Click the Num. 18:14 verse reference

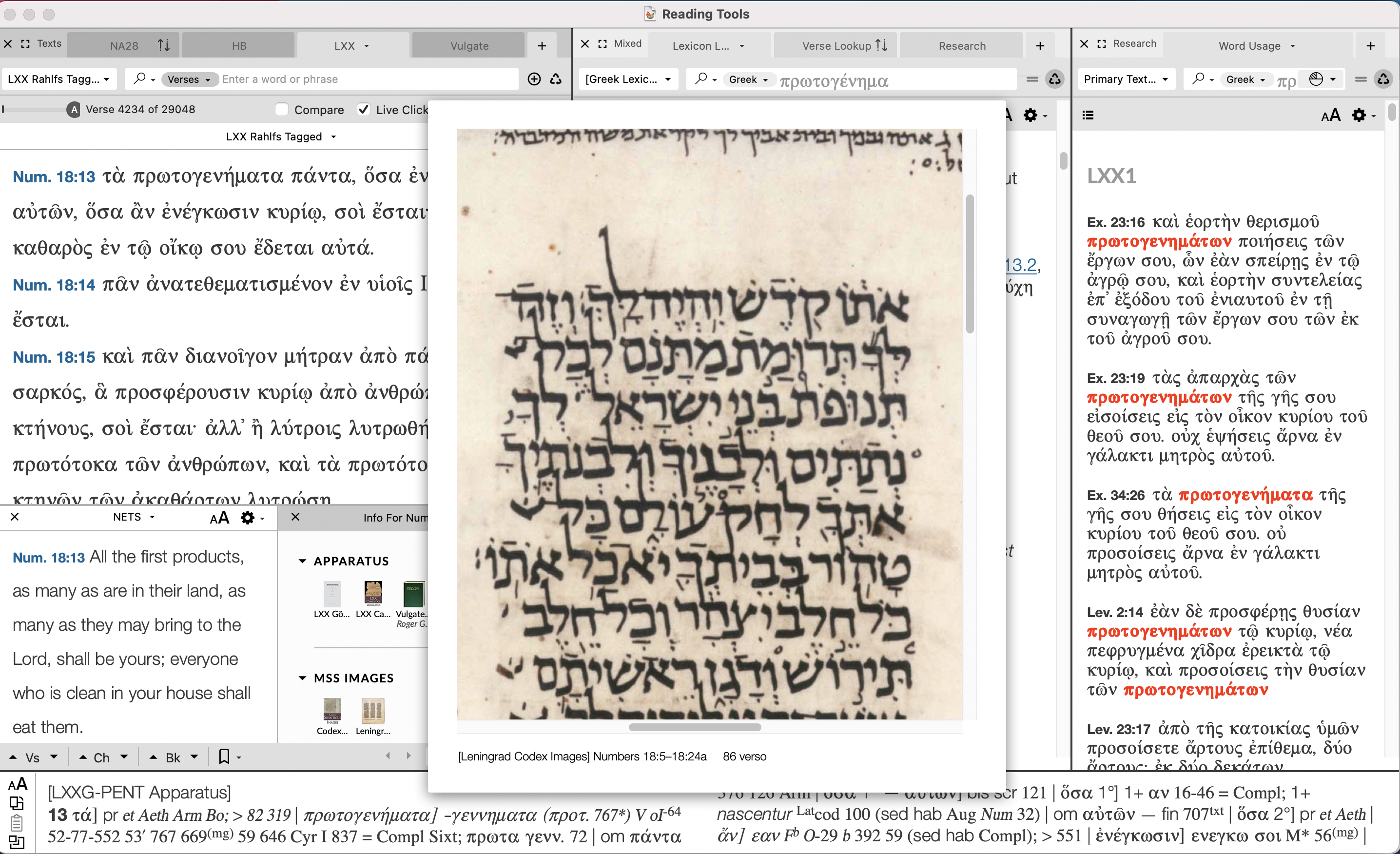click(54, 285)
